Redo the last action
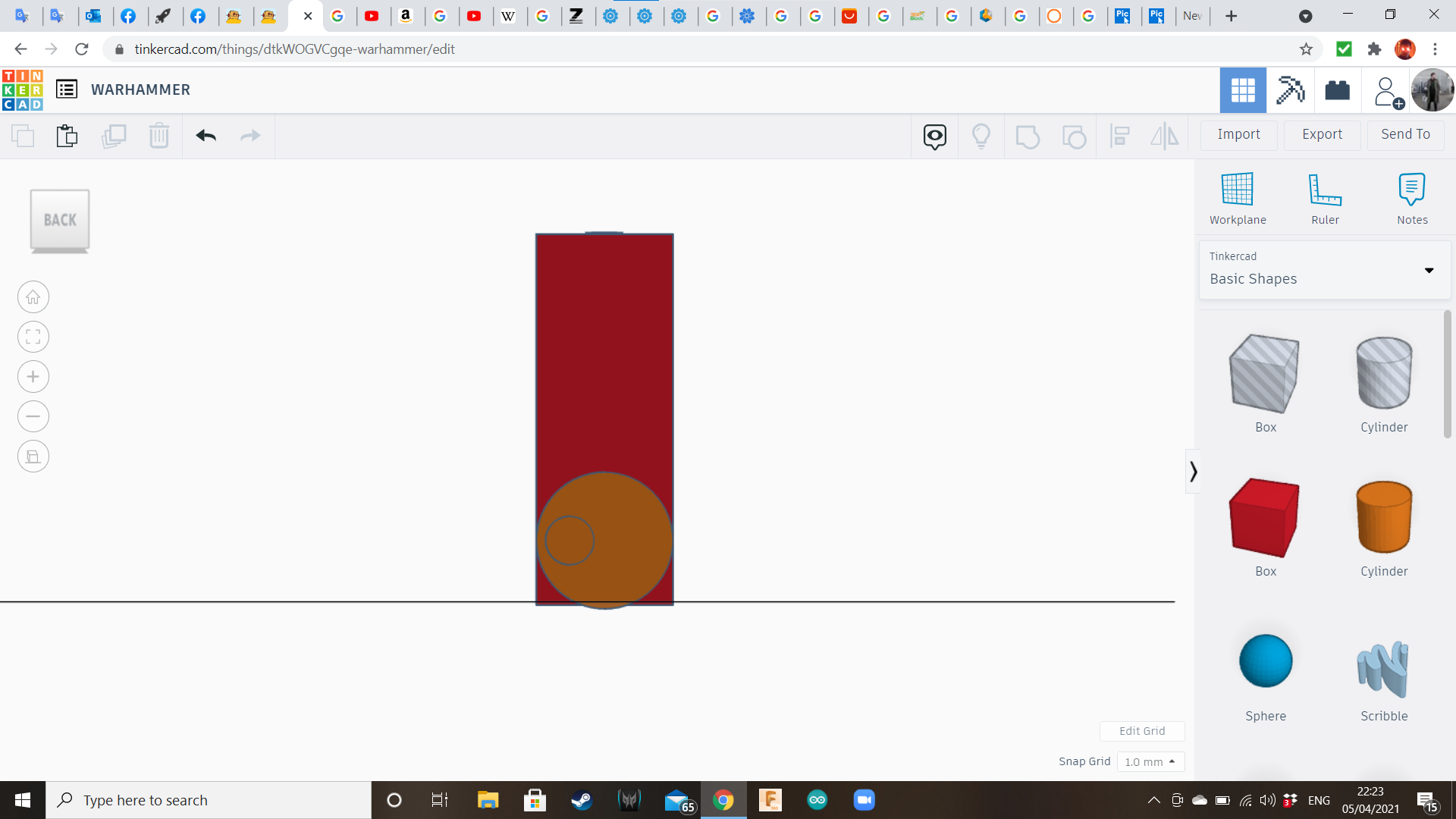Image resolution: width=1456 pixels, height=819 pixels. 250,136
